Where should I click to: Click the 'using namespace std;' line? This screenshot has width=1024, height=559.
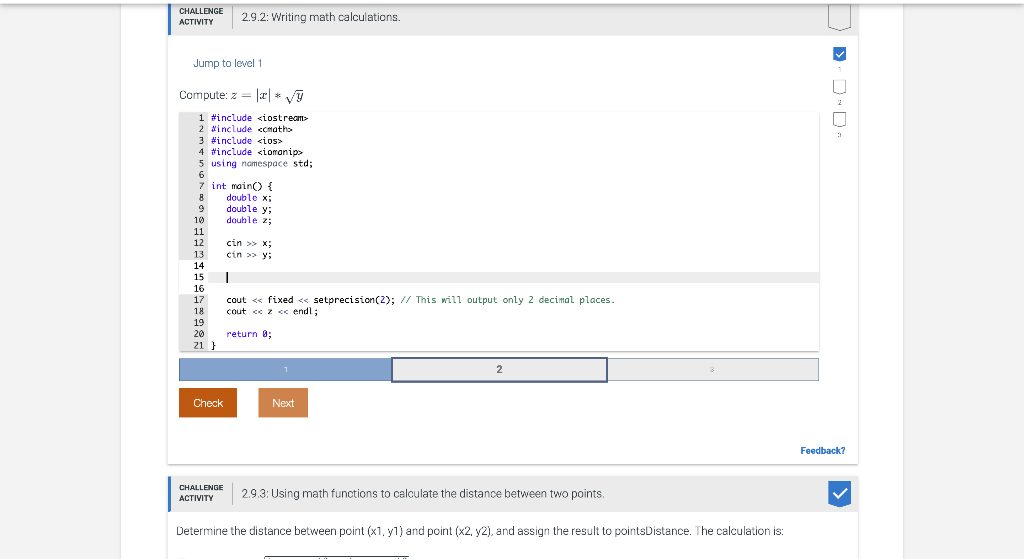click(x=262, y=164)
